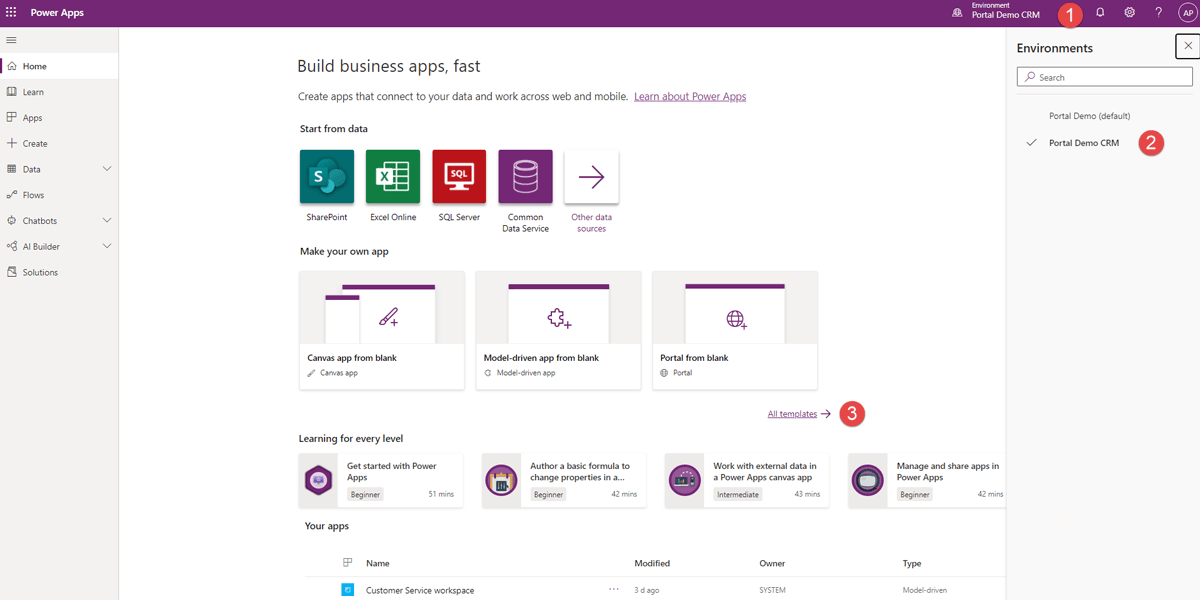Open the AP account avatar menu
The width and height of the screenshot is (1200, 600).
1186,12
